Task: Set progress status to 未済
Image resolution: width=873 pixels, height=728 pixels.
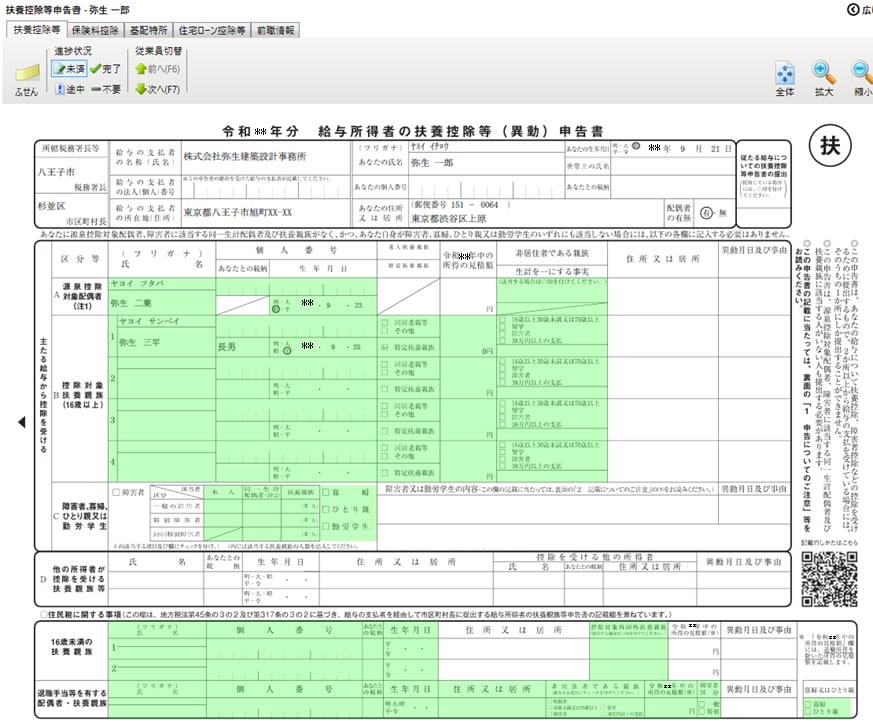Action: coord(68,69)
